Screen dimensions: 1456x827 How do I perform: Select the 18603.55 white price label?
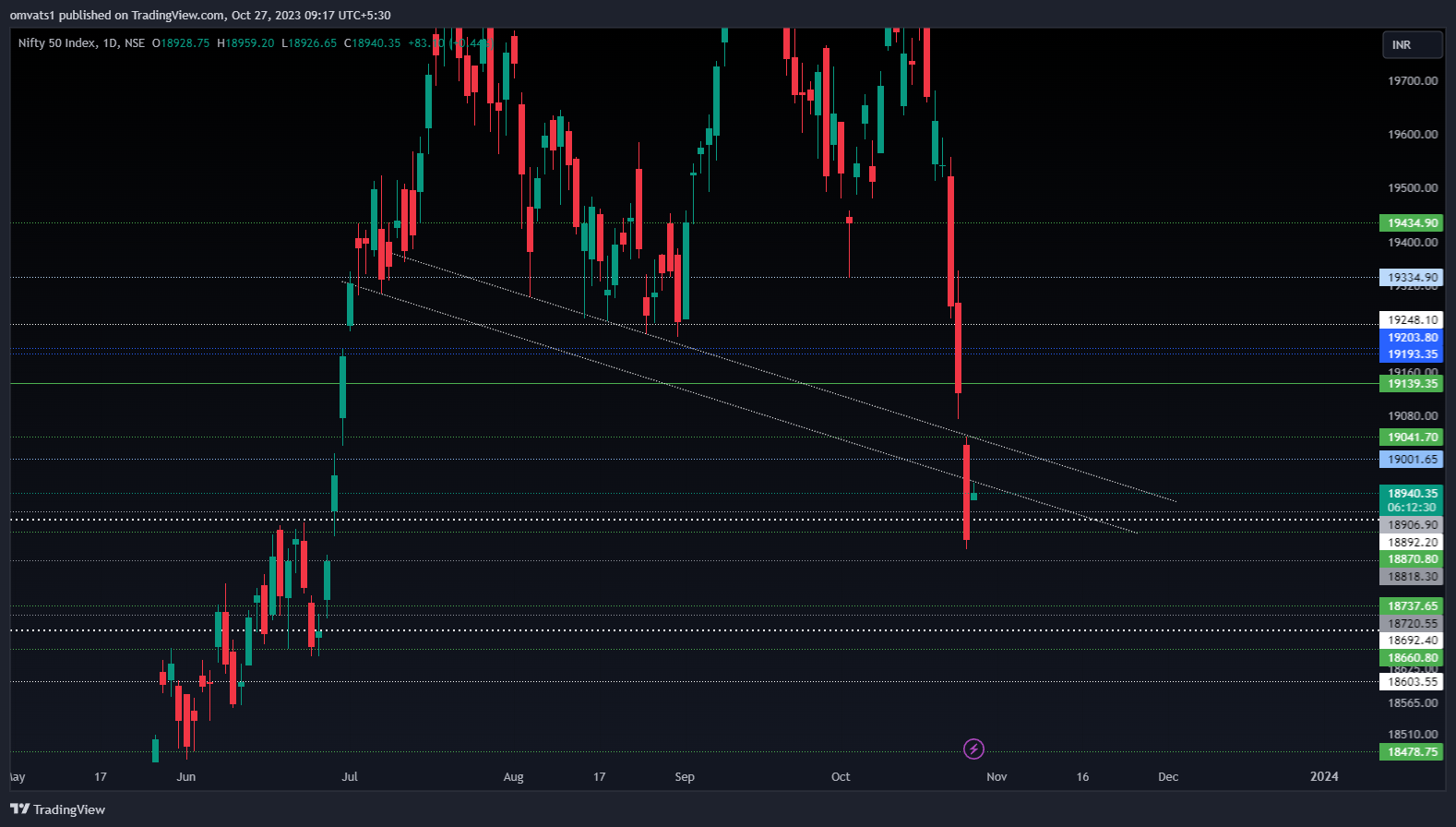coord(1412,681)
